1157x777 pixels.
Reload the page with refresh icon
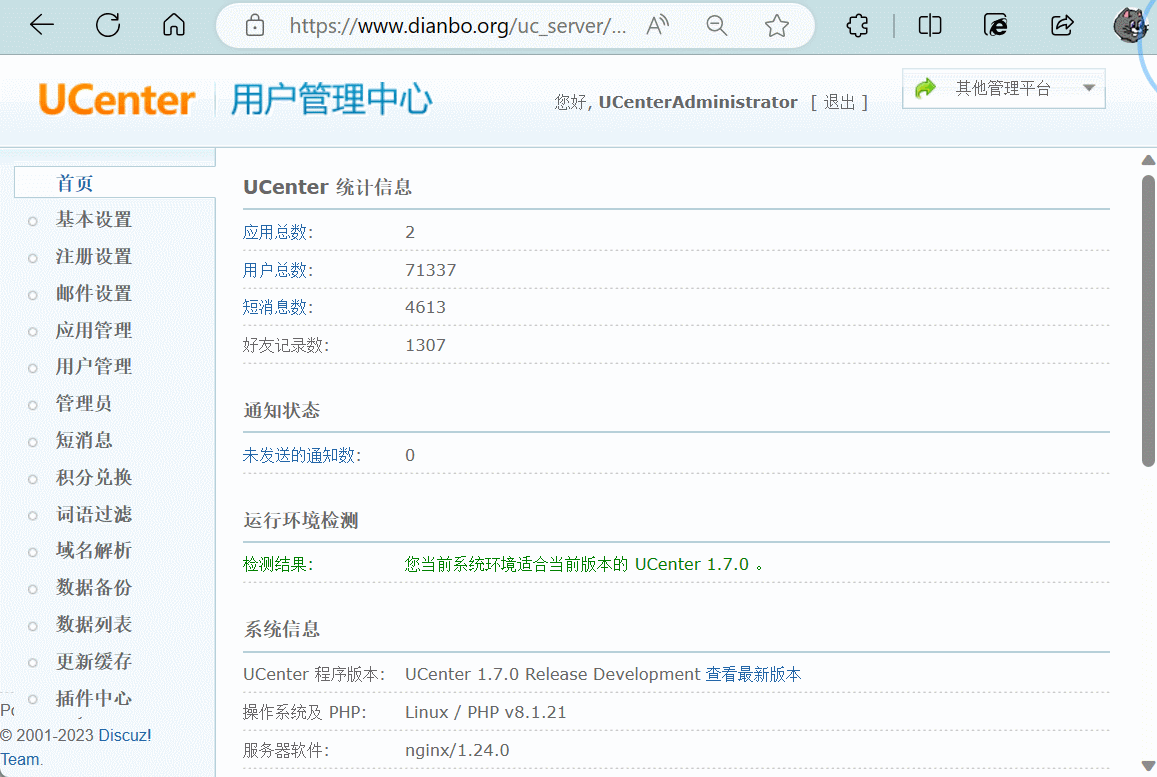pyautogui.click(x=108, y=25)
